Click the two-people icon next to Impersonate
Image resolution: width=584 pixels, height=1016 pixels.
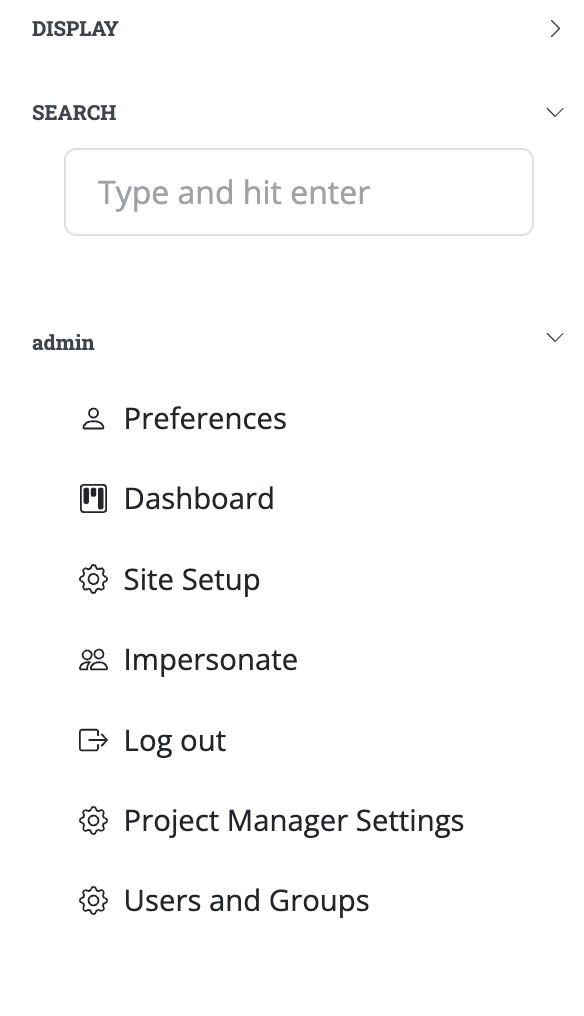[93, 660]
